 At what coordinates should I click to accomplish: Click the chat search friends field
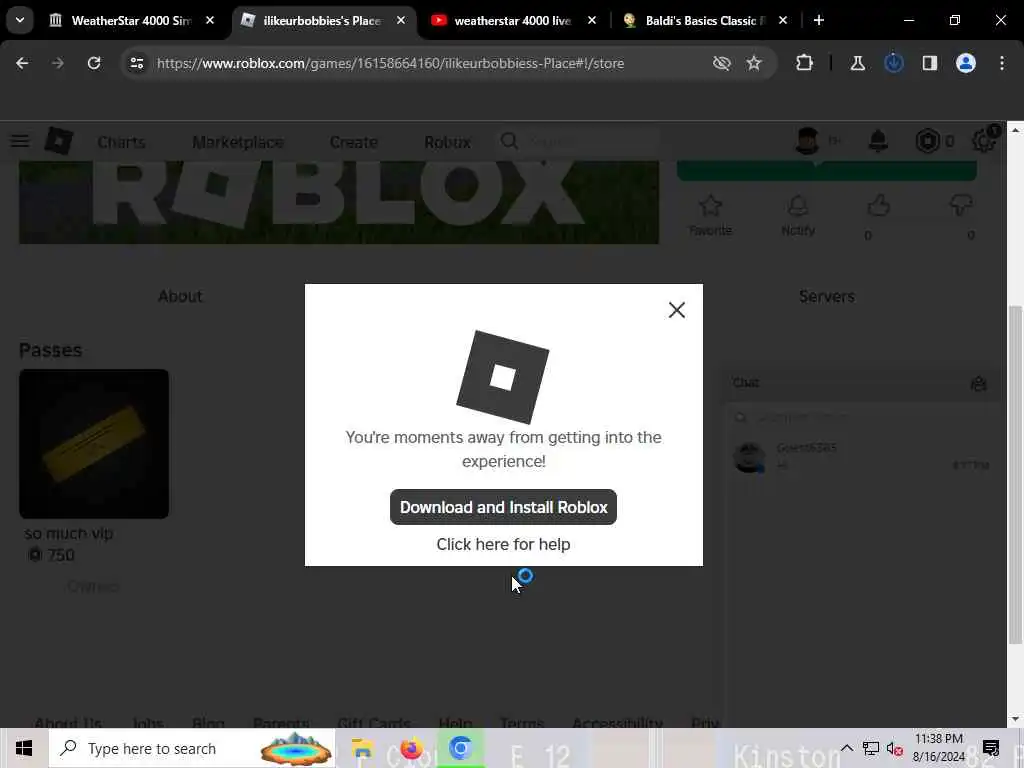coord(862,417)
